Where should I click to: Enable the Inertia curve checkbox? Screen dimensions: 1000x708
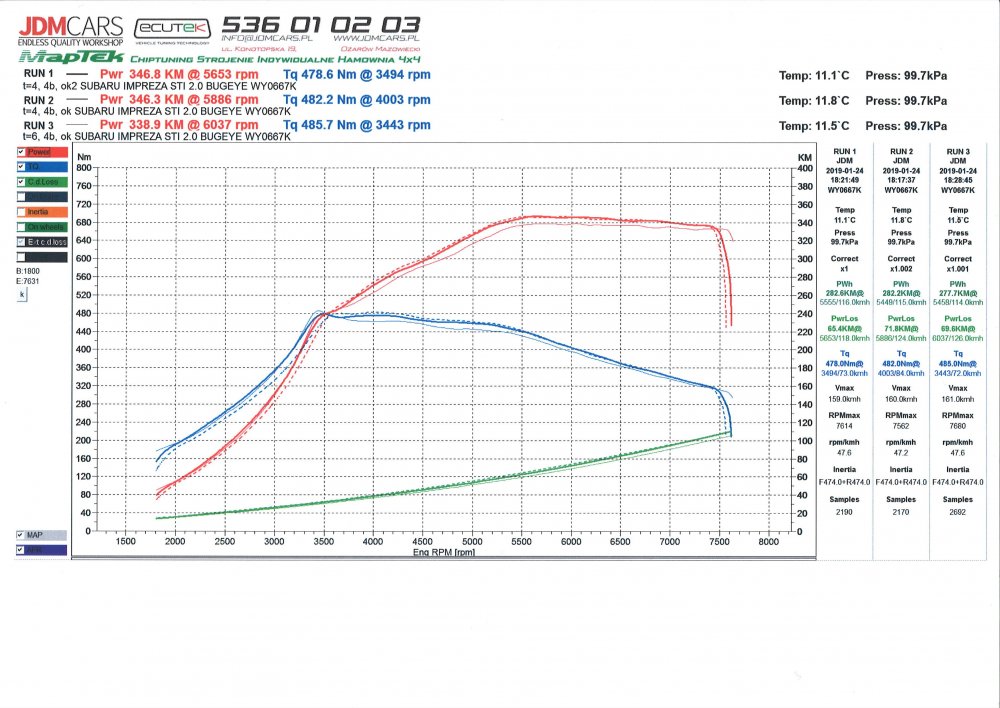pos(22,212)
